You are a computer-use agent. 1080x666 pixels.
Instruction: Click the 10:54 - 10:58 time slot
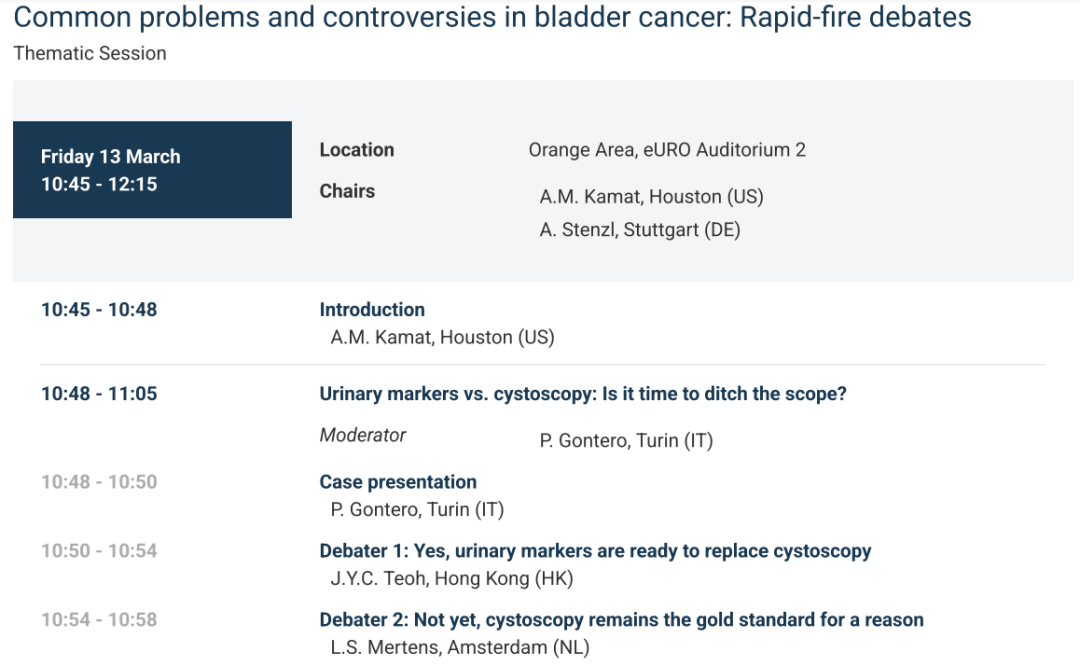point(99,620)
